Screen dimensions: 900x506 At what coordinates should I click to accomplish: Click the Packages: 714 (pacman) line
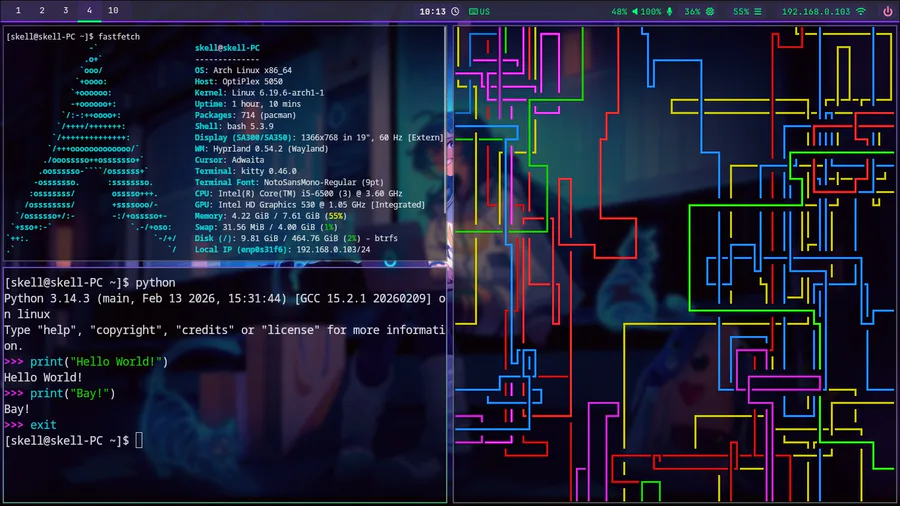246,115
